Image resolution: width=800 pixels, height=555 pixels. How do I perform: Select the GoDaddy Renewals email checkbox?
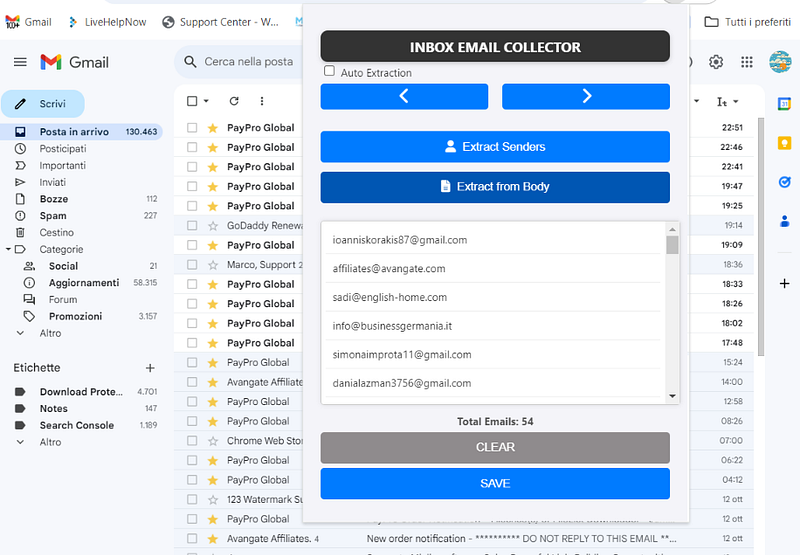(x=192, y=225)
